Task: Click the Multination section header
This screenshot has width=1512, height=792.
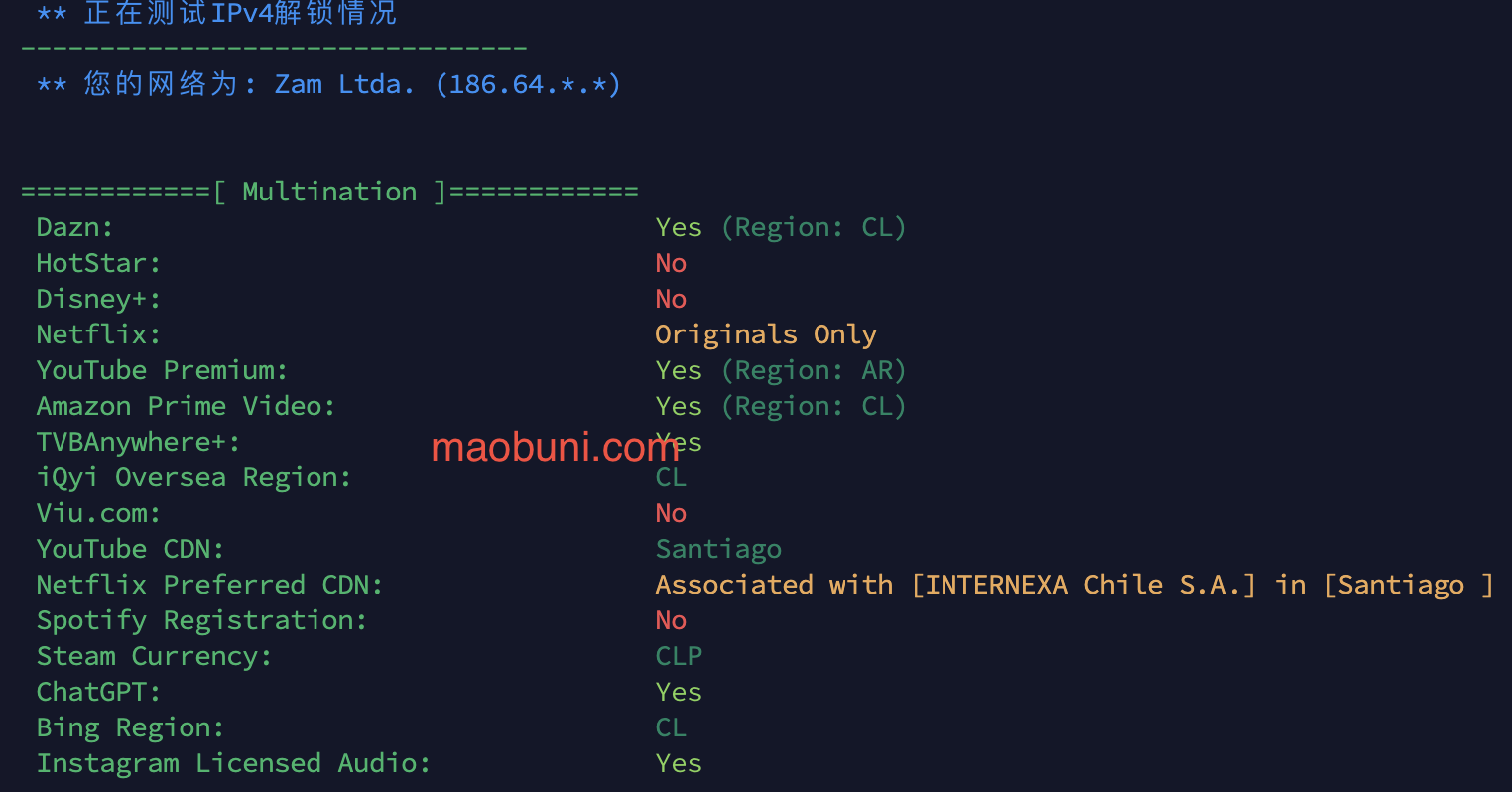Action: point(329,192)
